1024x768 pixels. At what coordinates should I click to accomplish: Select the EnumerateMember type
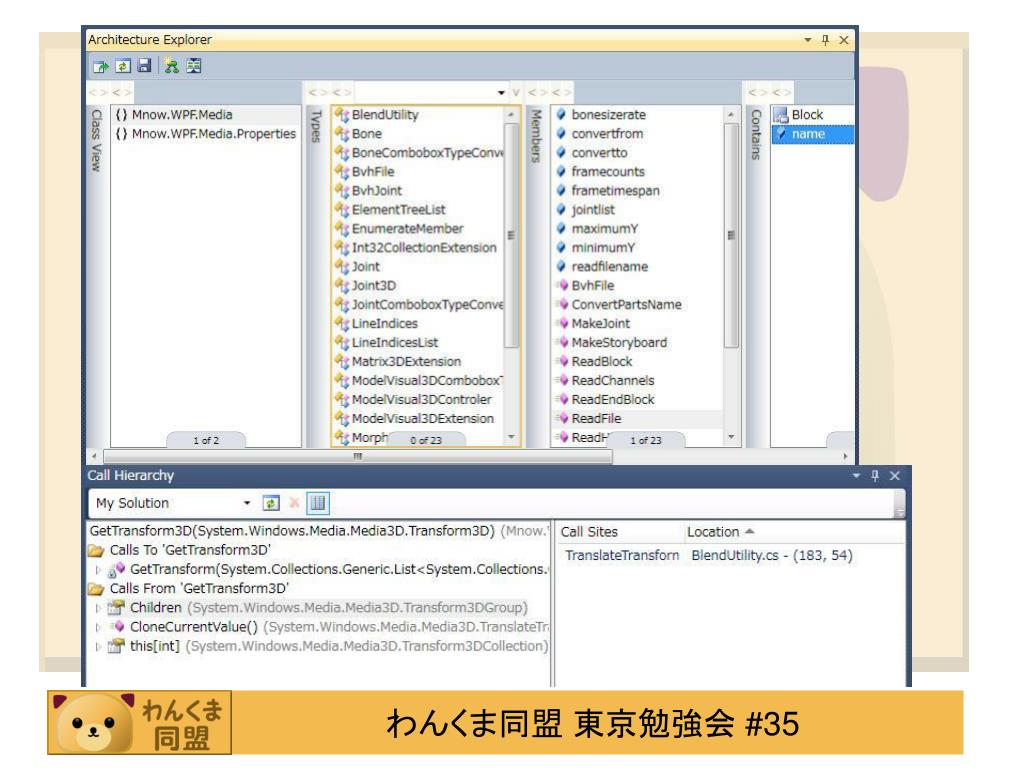point(408,229)
